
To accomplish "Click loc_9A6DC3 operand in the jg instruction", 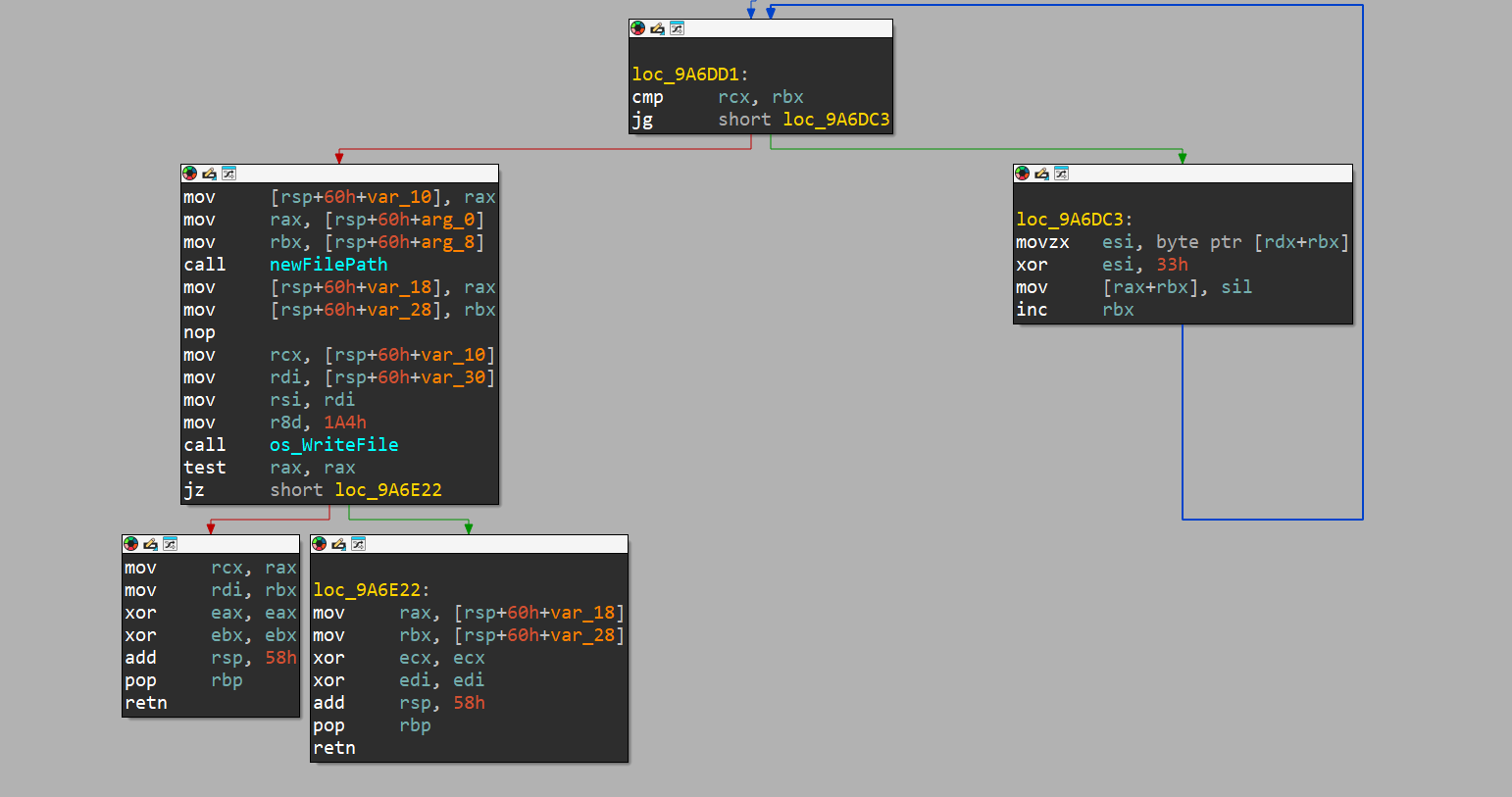I will pyautogui.click(x=835, y=120).
